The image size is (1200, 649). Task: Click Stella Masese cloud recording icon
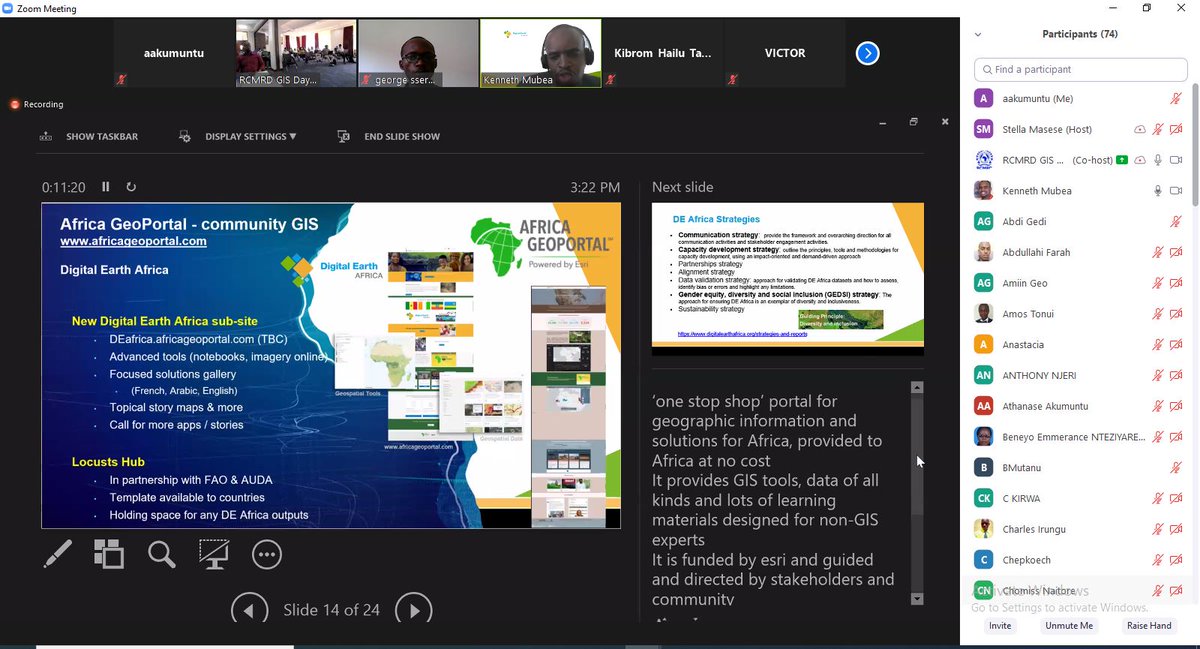[x=1140, y=130]
